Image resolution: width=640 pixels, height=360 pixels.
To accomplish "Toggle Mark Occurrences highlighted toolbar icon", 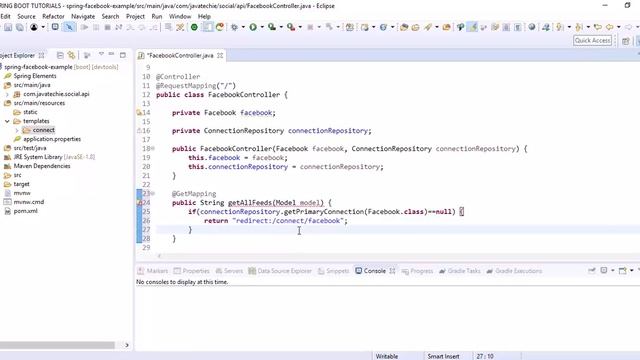I will point(472,27).
